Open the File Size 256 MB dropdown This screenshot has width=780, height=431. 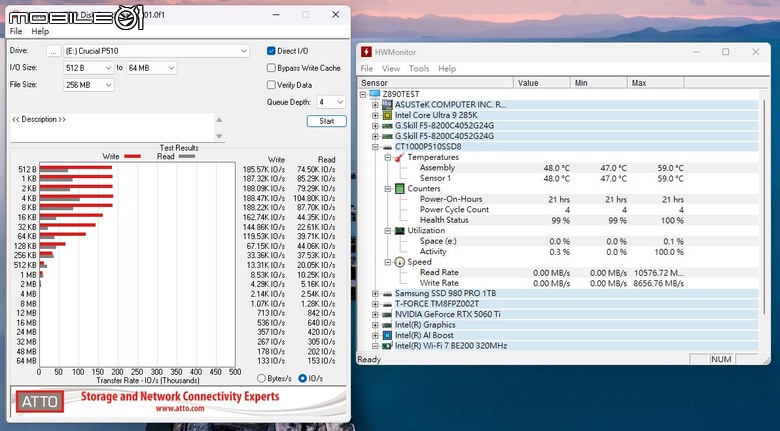tap(89, 85)
